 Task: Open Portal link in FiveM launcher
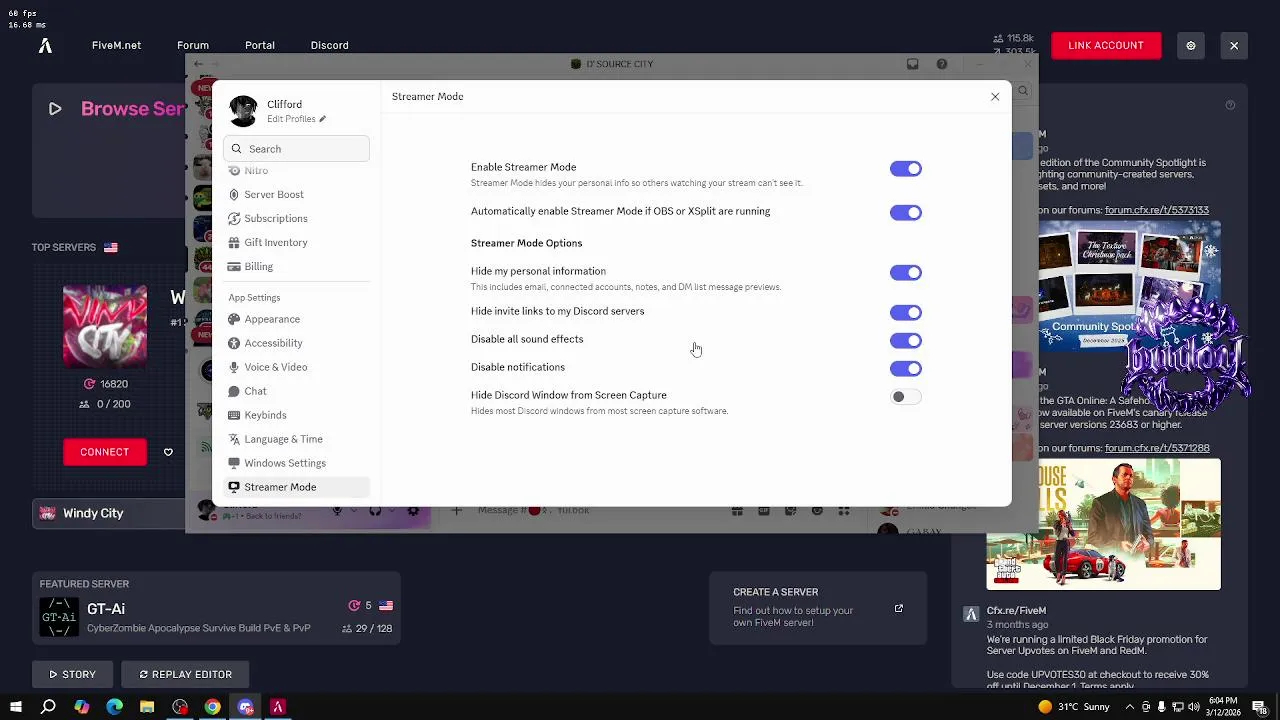(x=260, y=45)
